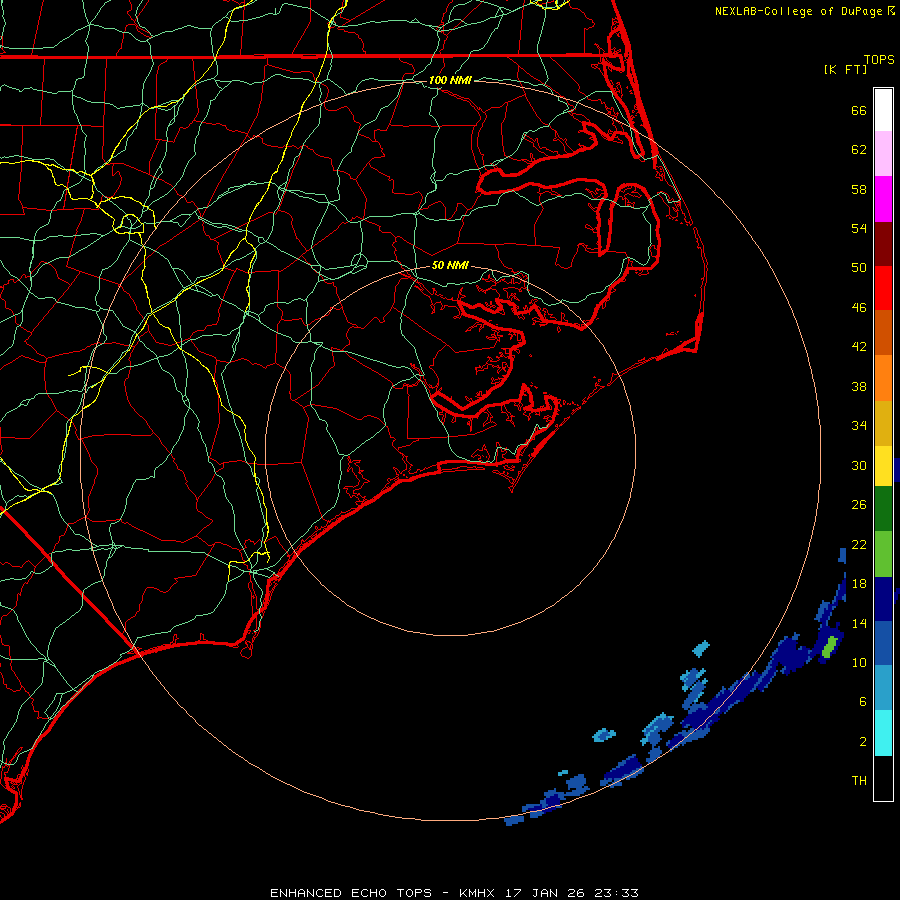Viewport: 900px width, 900px height.
Task: Click the light pink 62 kft legend swatch
Action: [x=883, y=154]
